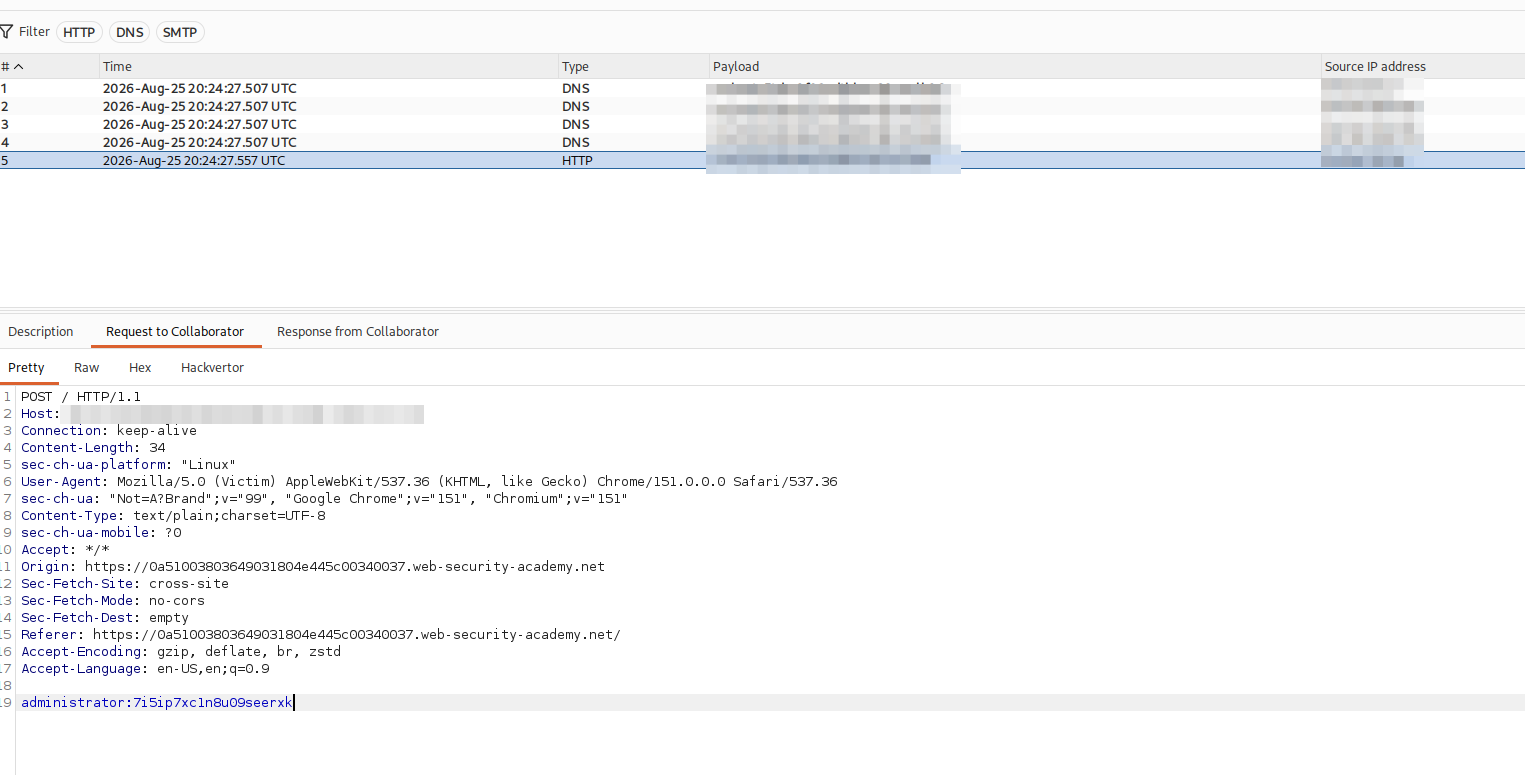Viewport: 1525px width, 775px height.
Task: Select interaction row number 4
Action: click(762, 142)
